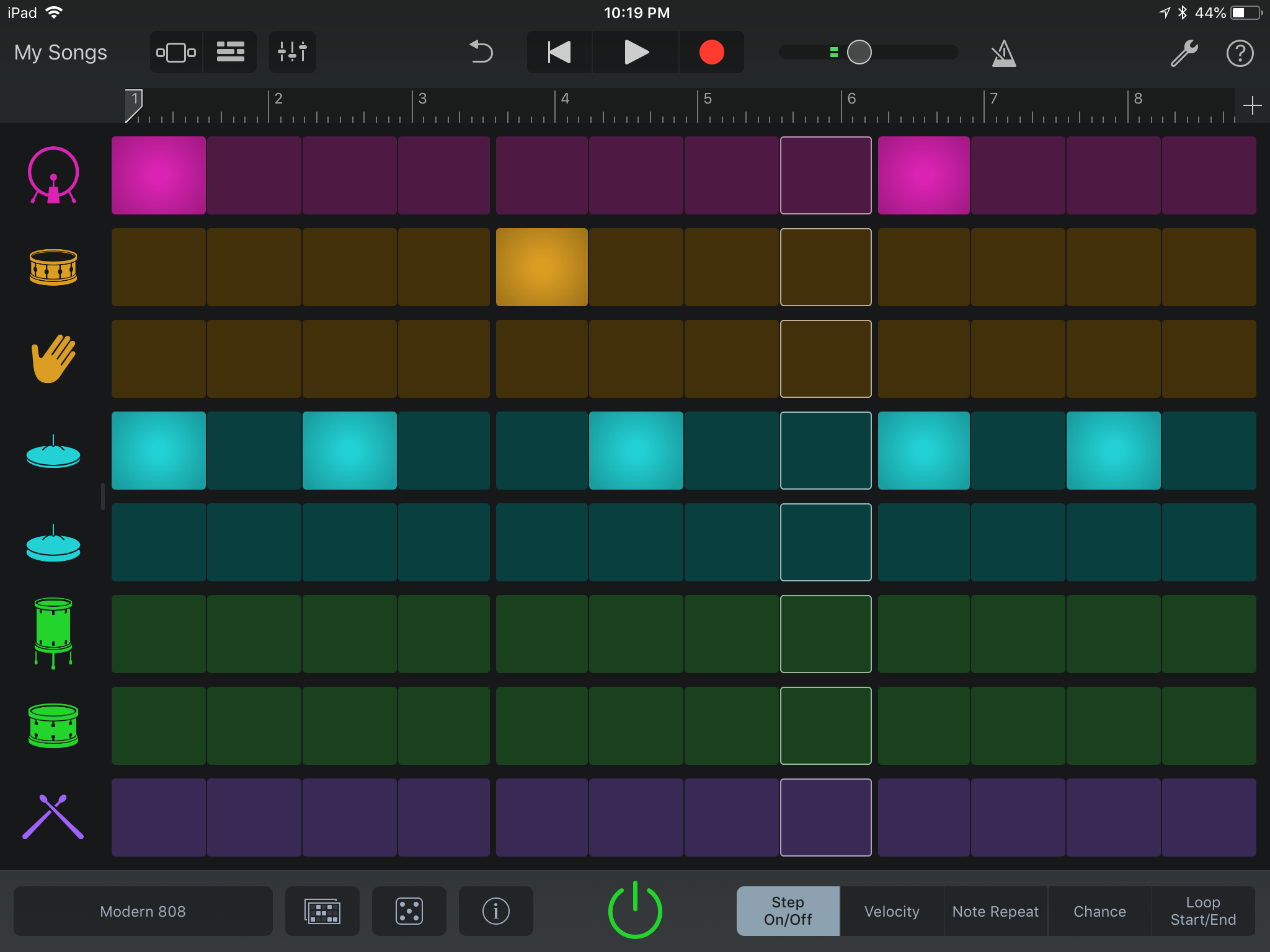Image resolution: width=1270 pixels, height=952 pixels.
Task: Enable floor tom row step one
Action: pos(159,634)
